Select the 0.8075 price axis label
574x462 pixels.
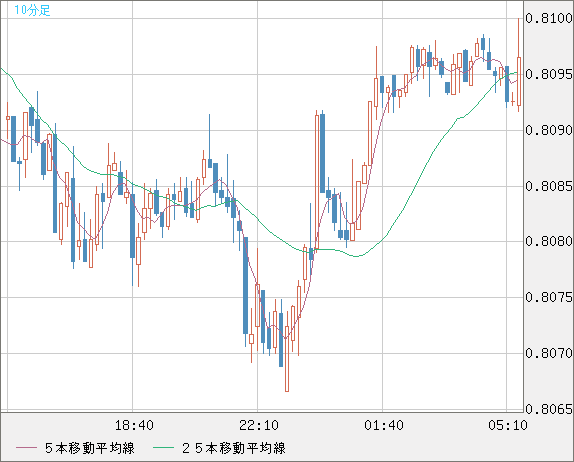coord(549,297)
